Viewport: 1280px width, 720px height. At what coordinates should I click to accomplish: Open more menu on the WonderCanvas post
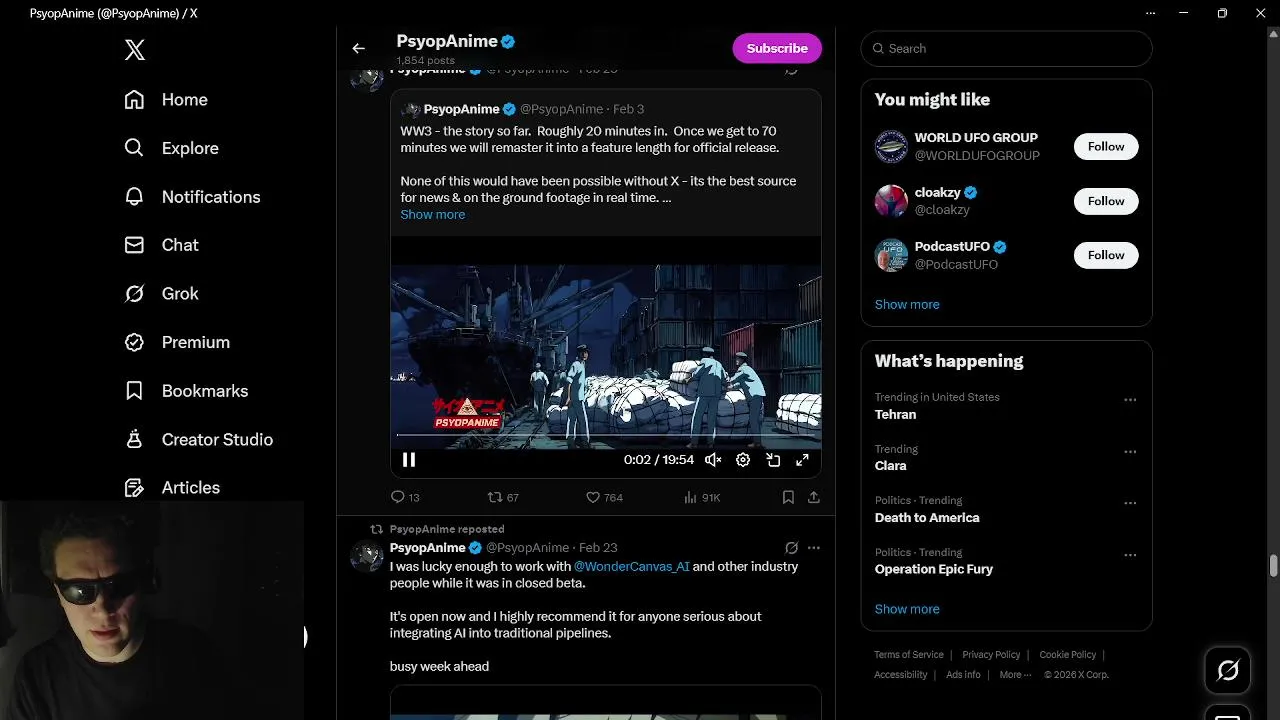click(x=814, y=548)
